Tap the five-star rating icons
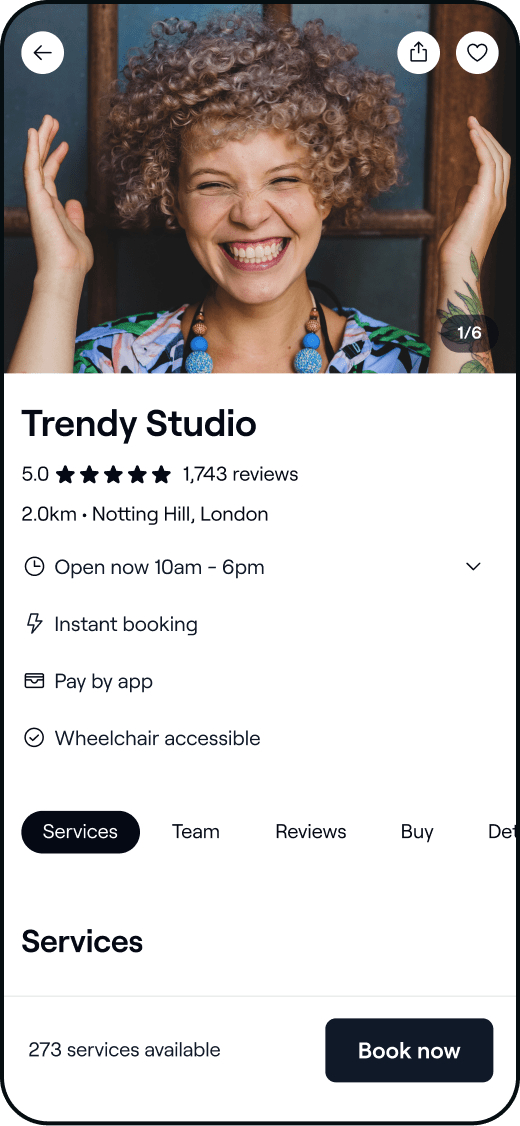The width and height of the screenshot is (520, 1126). 113,474
